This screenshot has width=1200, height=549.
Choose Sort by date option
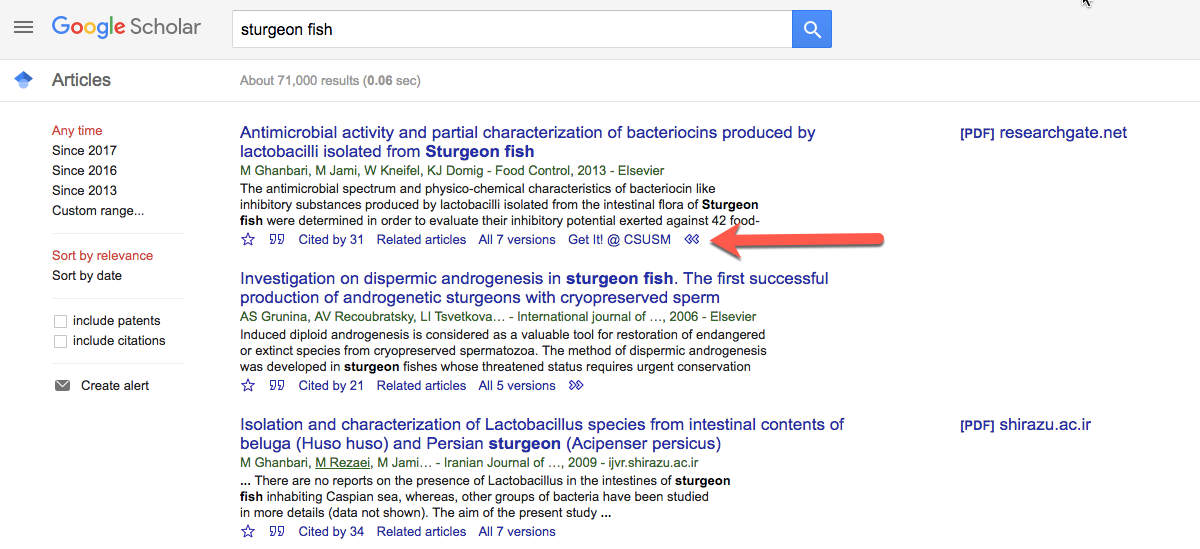(x=87, y=276)
